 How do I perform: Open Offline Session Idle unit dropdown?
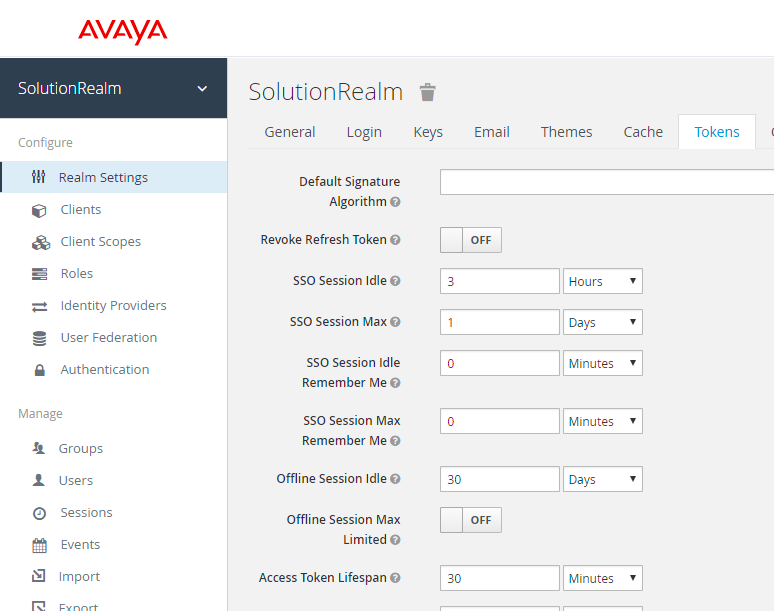point(603,479)
